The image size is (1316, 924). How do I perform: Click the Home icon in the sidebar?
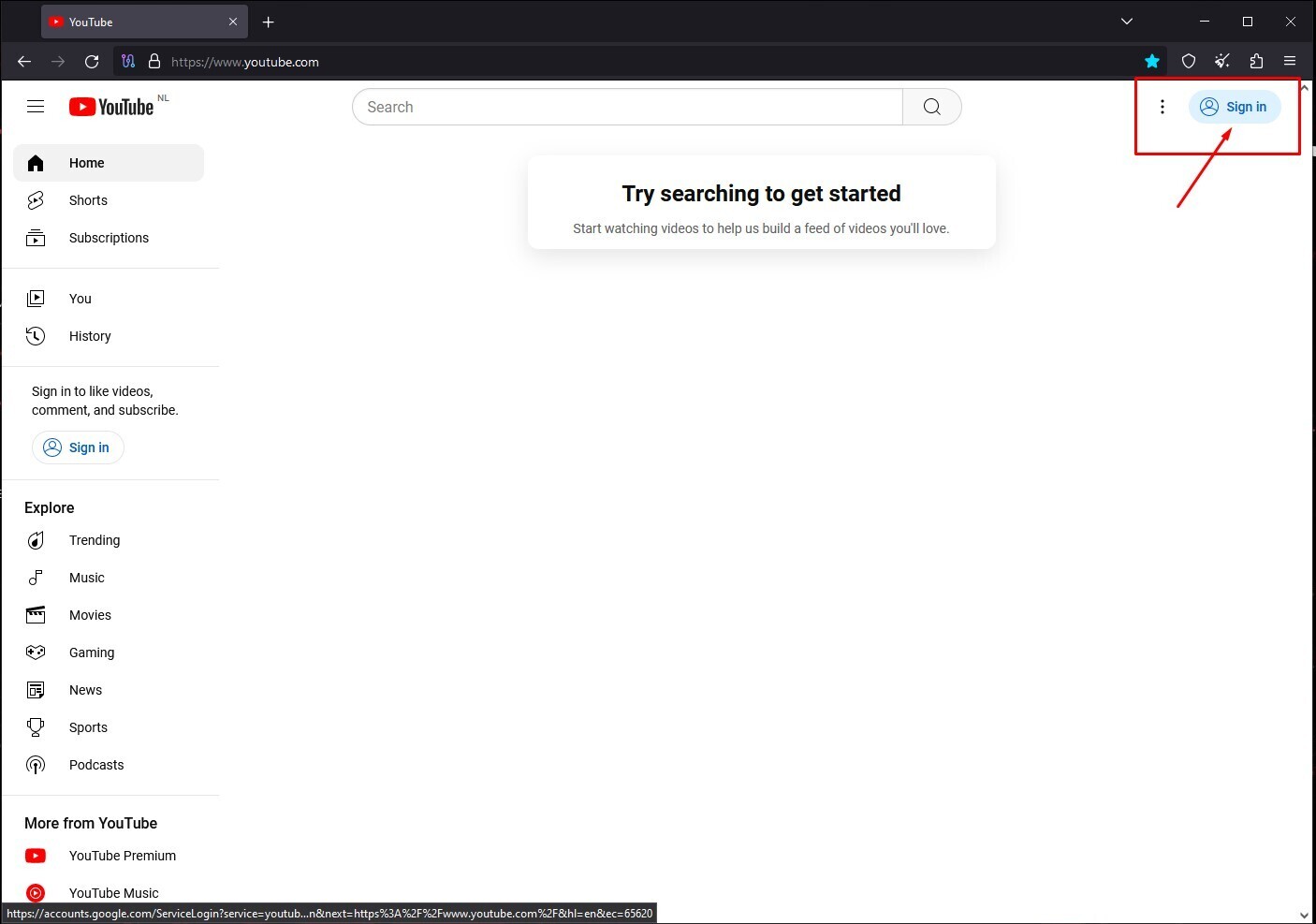tap(36, 163)
